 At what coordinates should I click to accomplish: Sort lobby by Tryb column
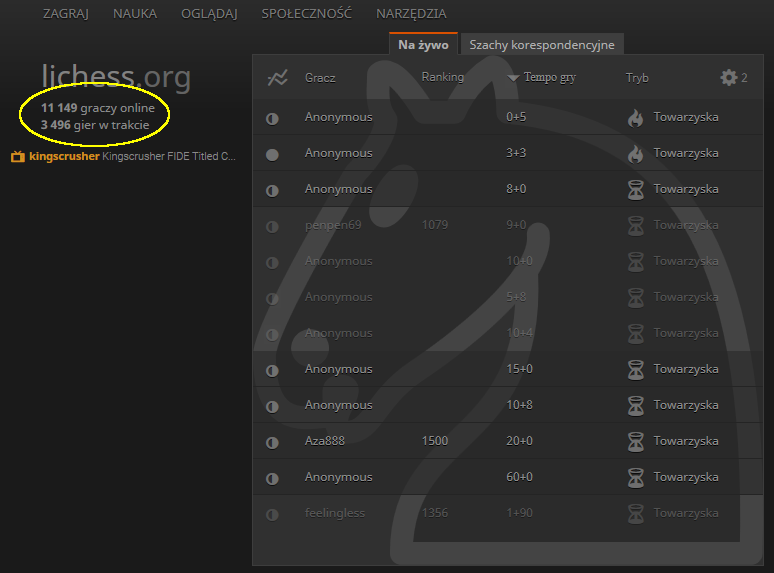[637, 77]
